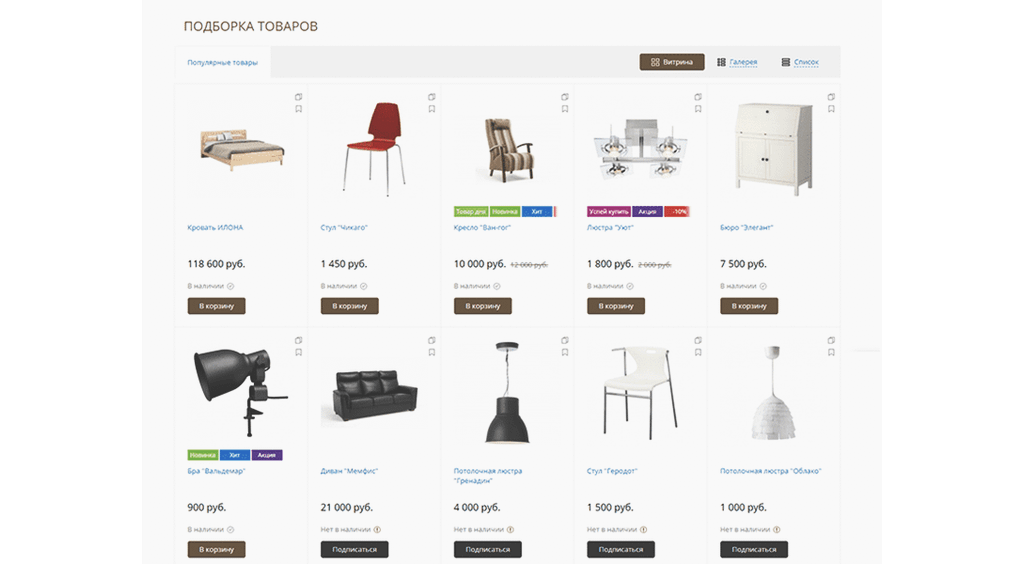
Task: Bookmark the Люстра "Уют" product
Action: [x=698, y=109]
